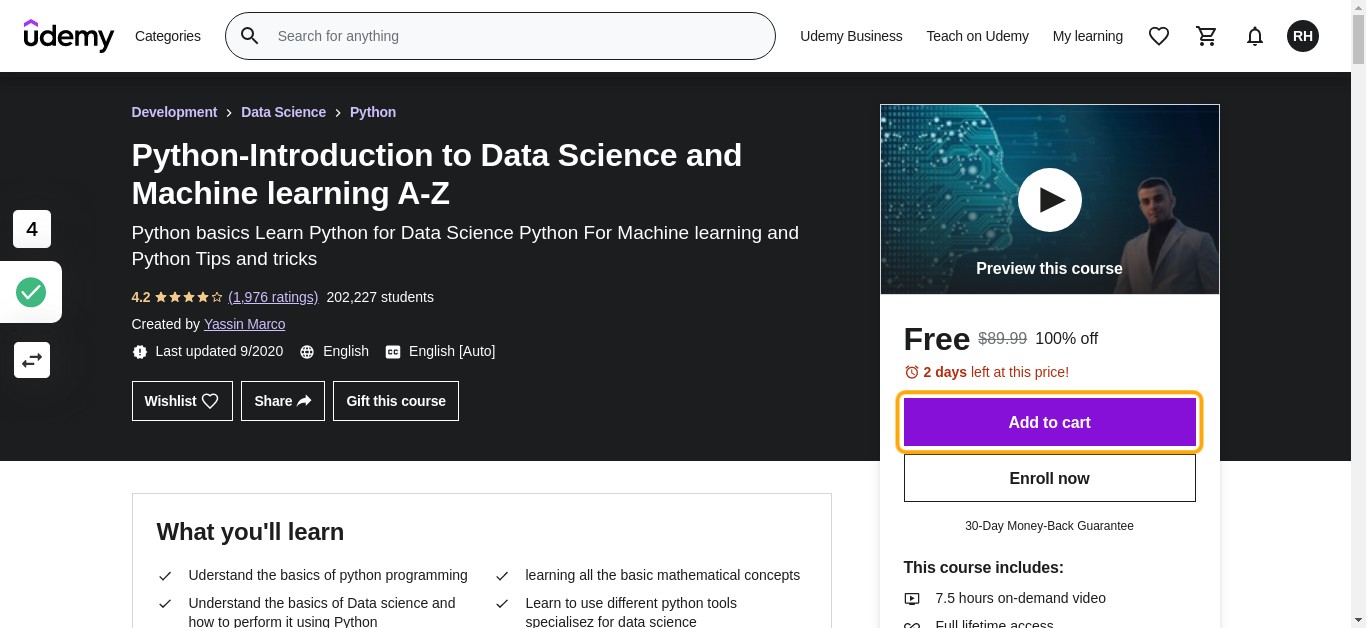Click the green checkmark sidebar icon
This screenshot has width=1366, height=628.
click(x=31, y=293)
